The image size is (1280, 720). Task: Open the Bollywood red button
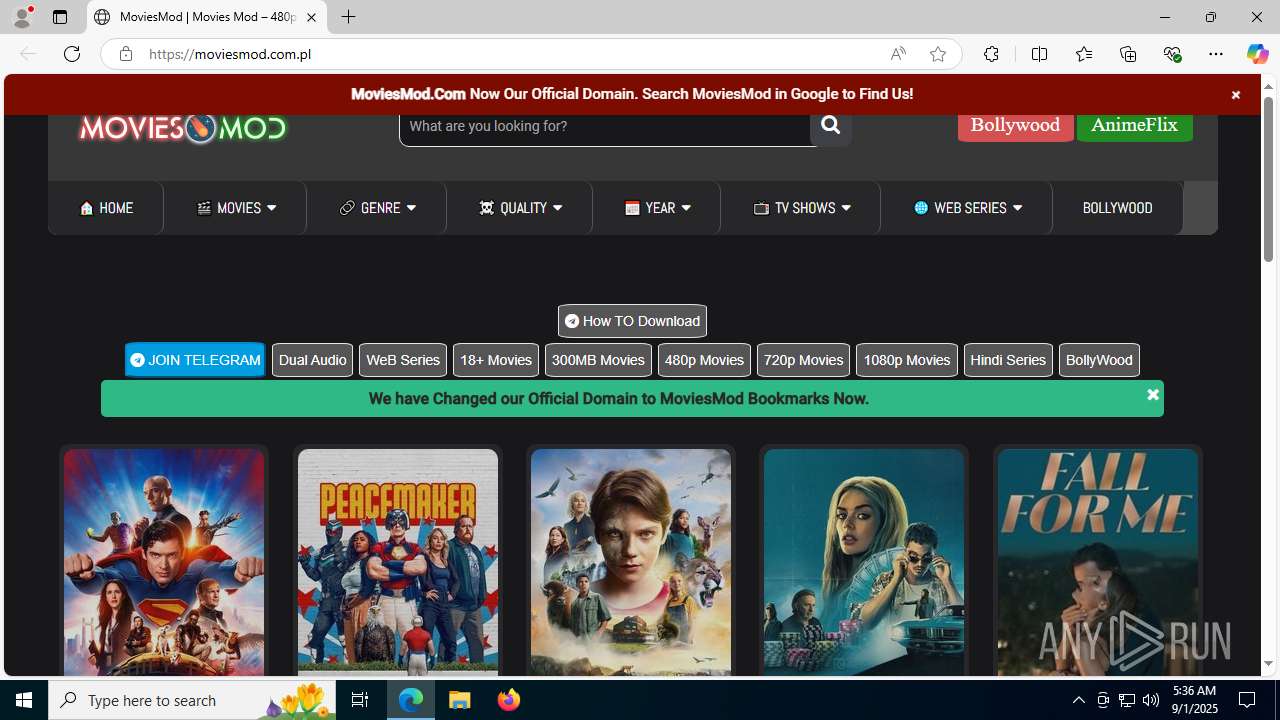[1015, 126]
